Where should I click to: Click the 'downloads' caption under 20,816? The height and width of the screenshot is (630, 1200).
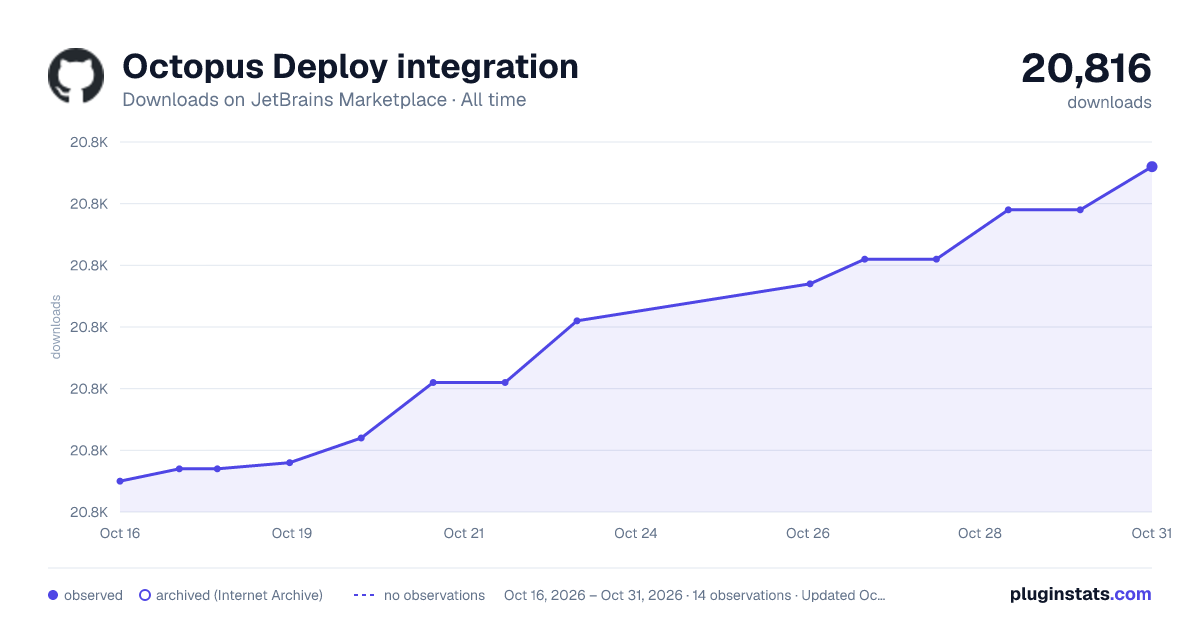tap(1109, 102)
